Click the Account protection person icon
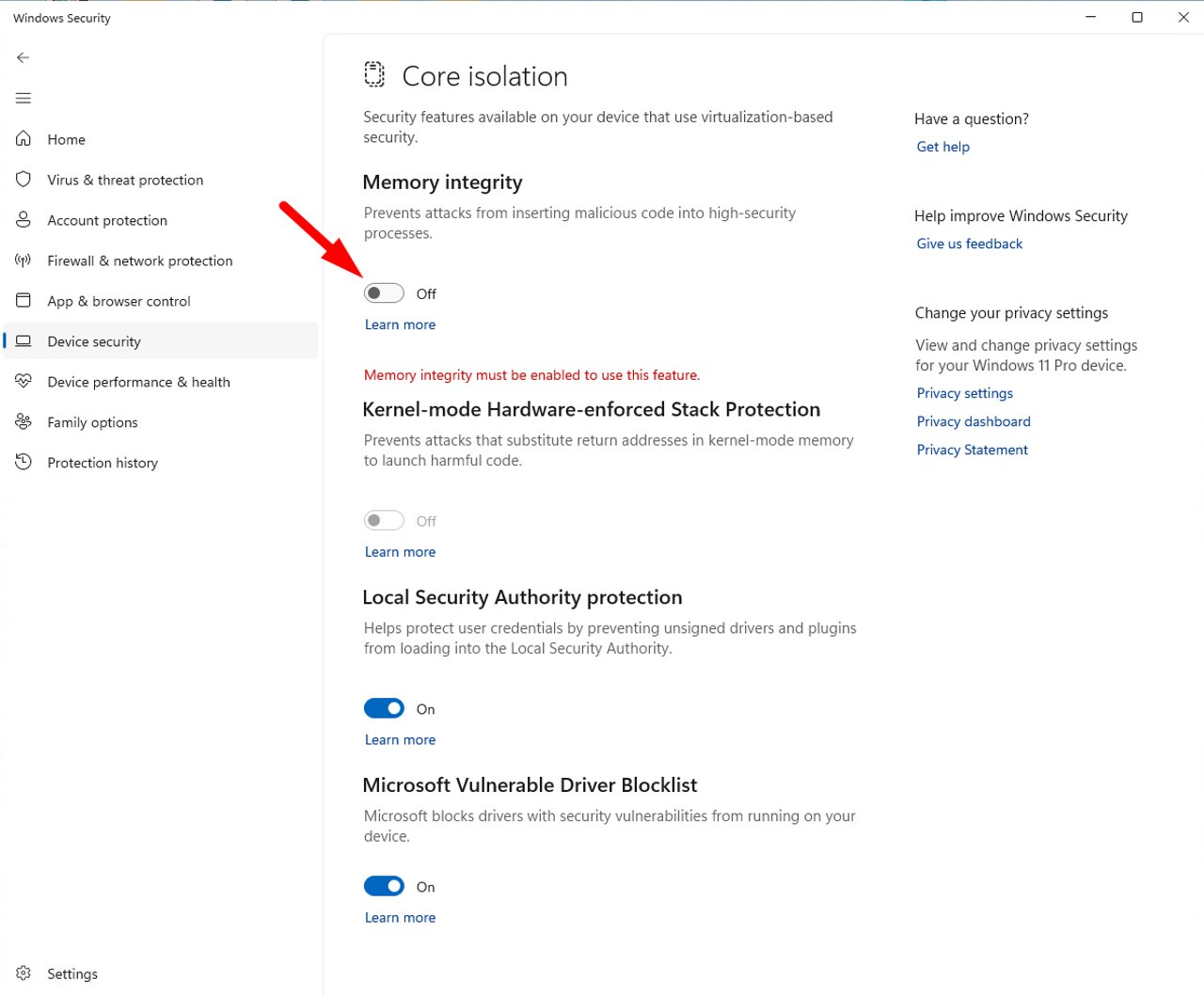Viewport: 1204px width, 996px height. click(x=24, y=219)
